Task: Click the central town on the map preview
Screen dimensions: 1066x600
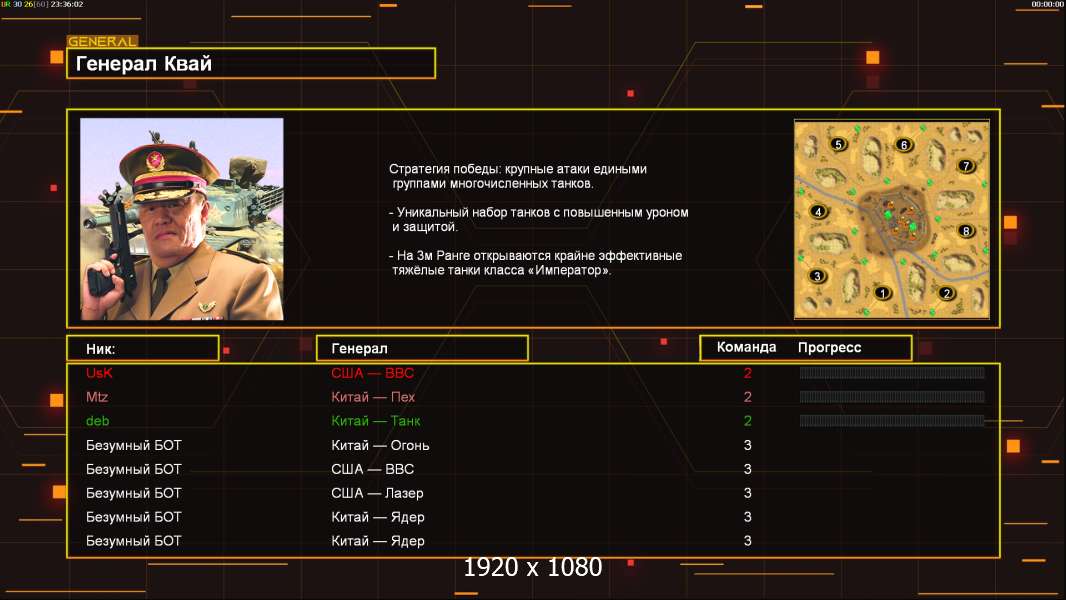Action: point(897,219)
